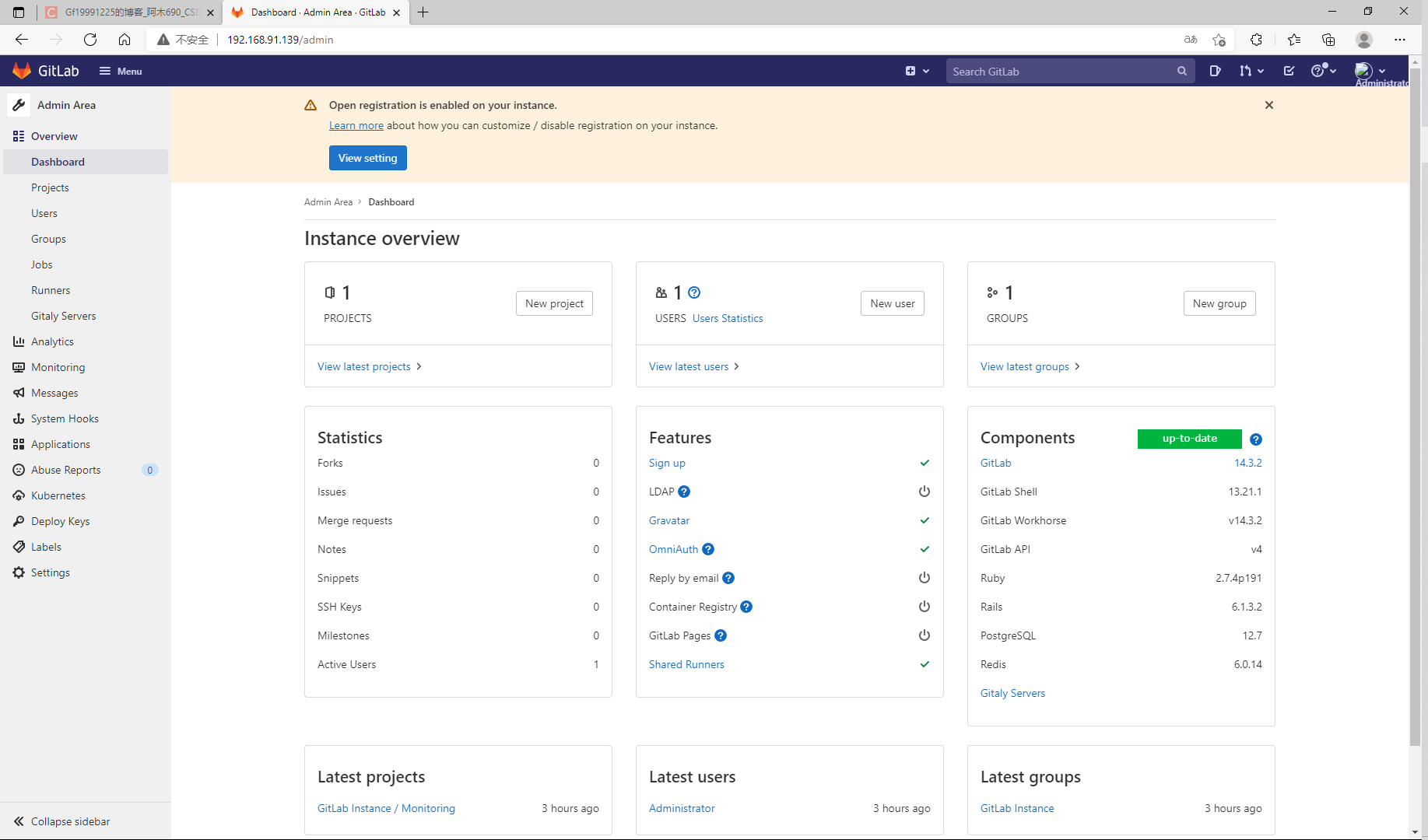The width and height of the screenshot is (1428, 840).
Task: Click help icon beside users count
Action: click(694, 292)
